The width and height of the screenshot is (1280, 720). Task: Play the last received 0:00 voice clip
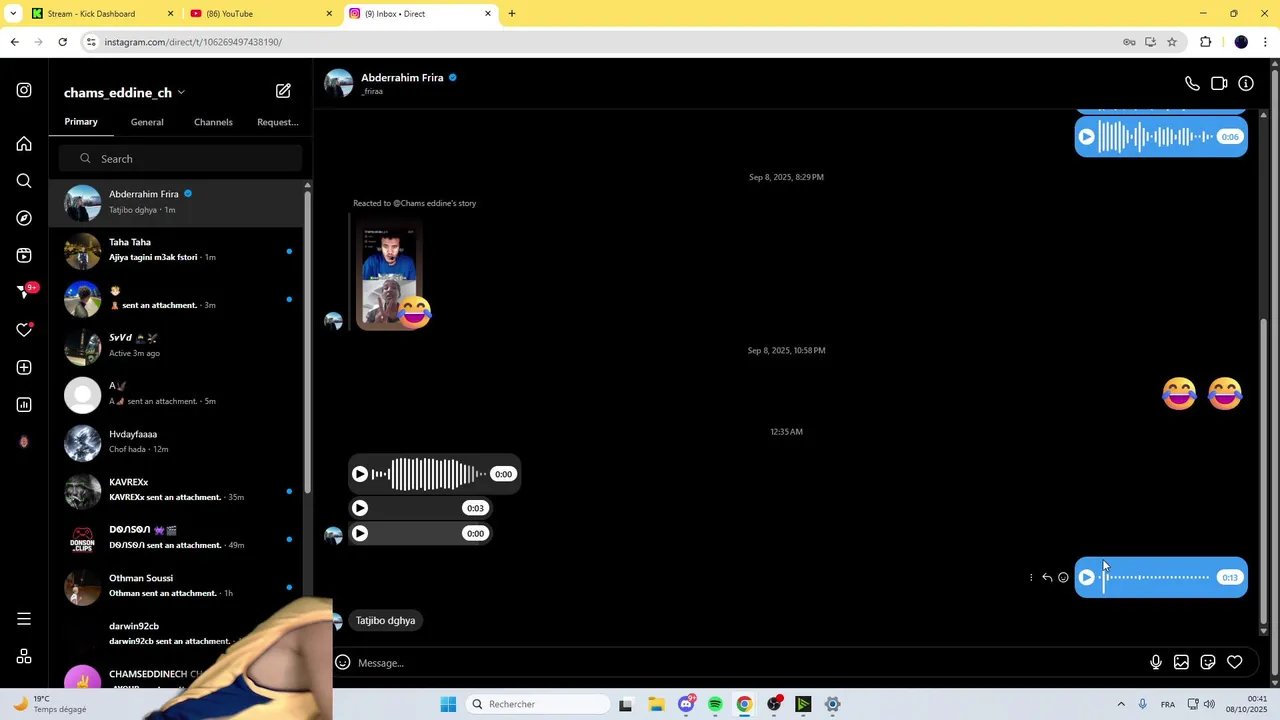360,533
